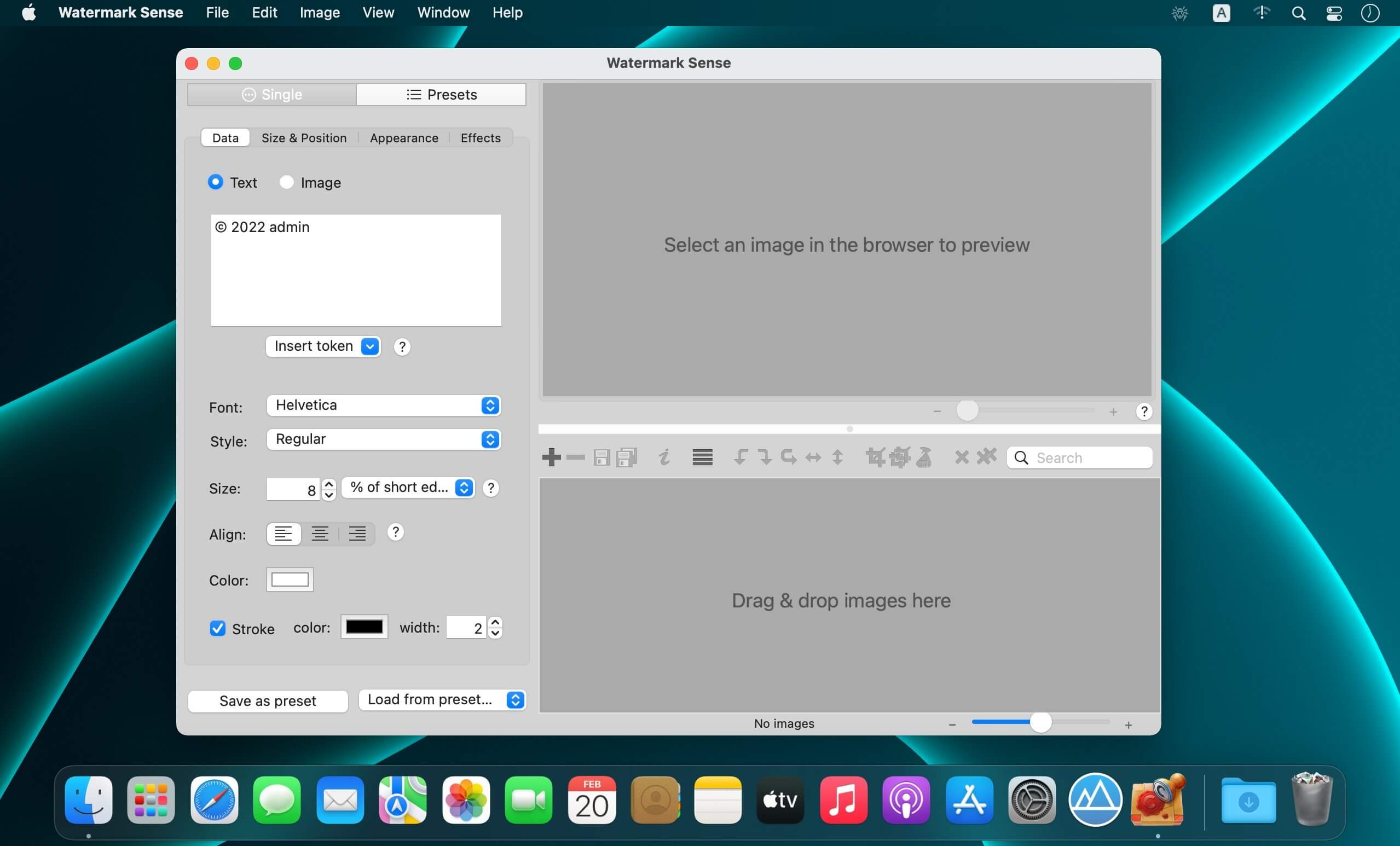Set text alignment to right
The width and height of the screenshot is (1400, 846).
pos(357,534)
